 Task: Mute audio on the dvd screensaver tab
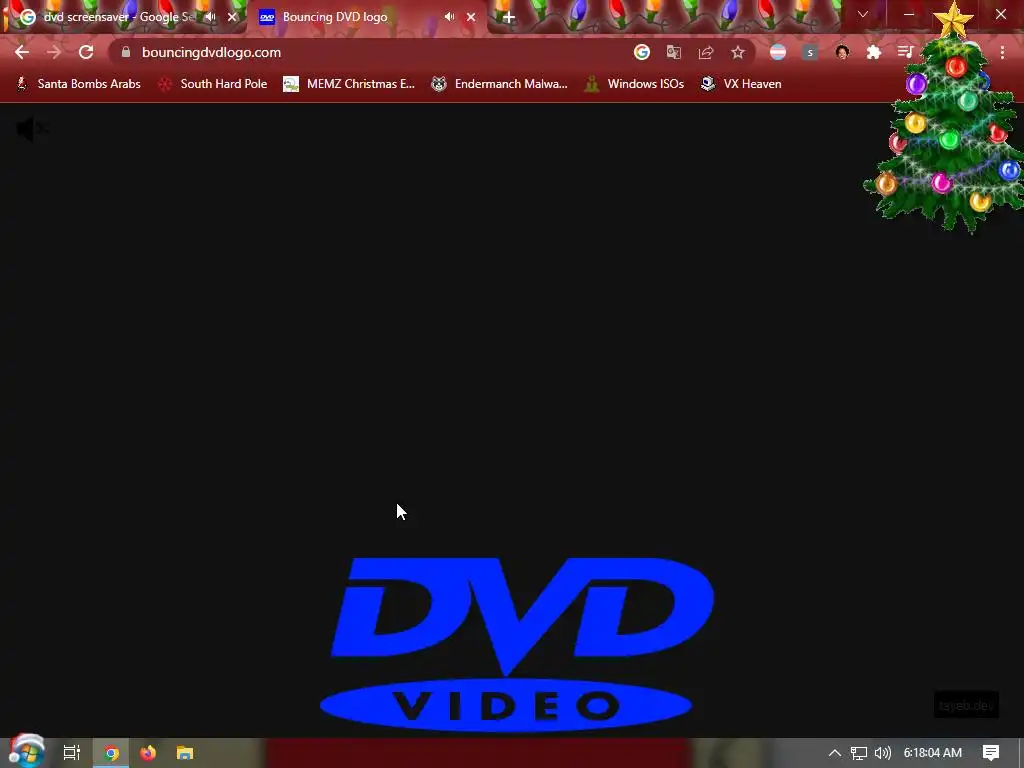(x=210, y=17)
